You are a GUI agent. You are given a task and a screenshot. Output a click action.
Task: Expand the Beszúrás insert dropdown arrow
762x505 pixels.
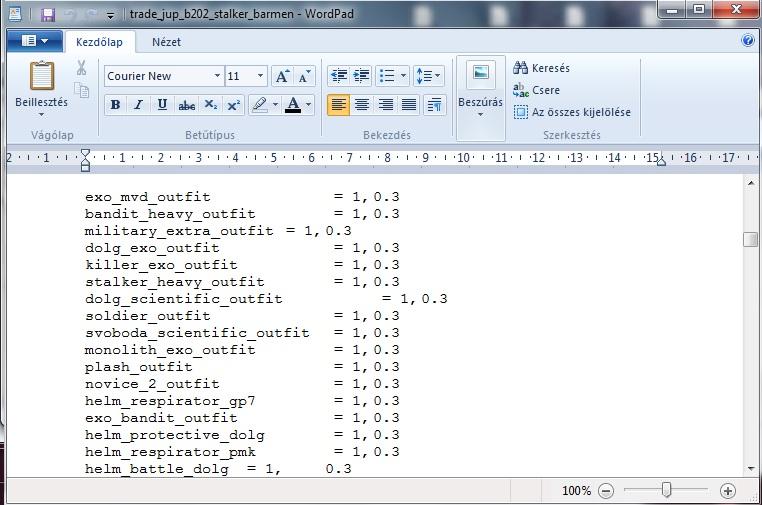(480, 115)
